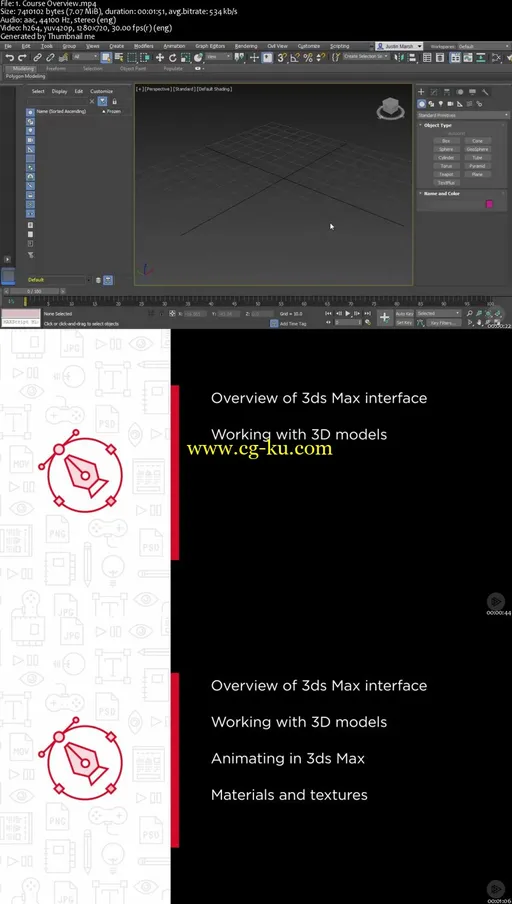Open the Display tab in command panel

[472, 92]
